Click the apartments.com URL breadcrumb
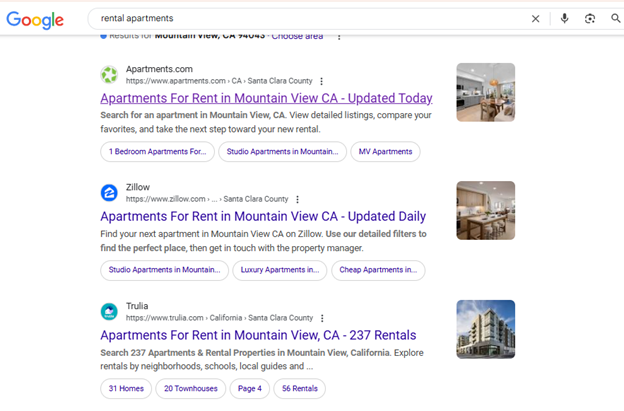 [219, 81]
